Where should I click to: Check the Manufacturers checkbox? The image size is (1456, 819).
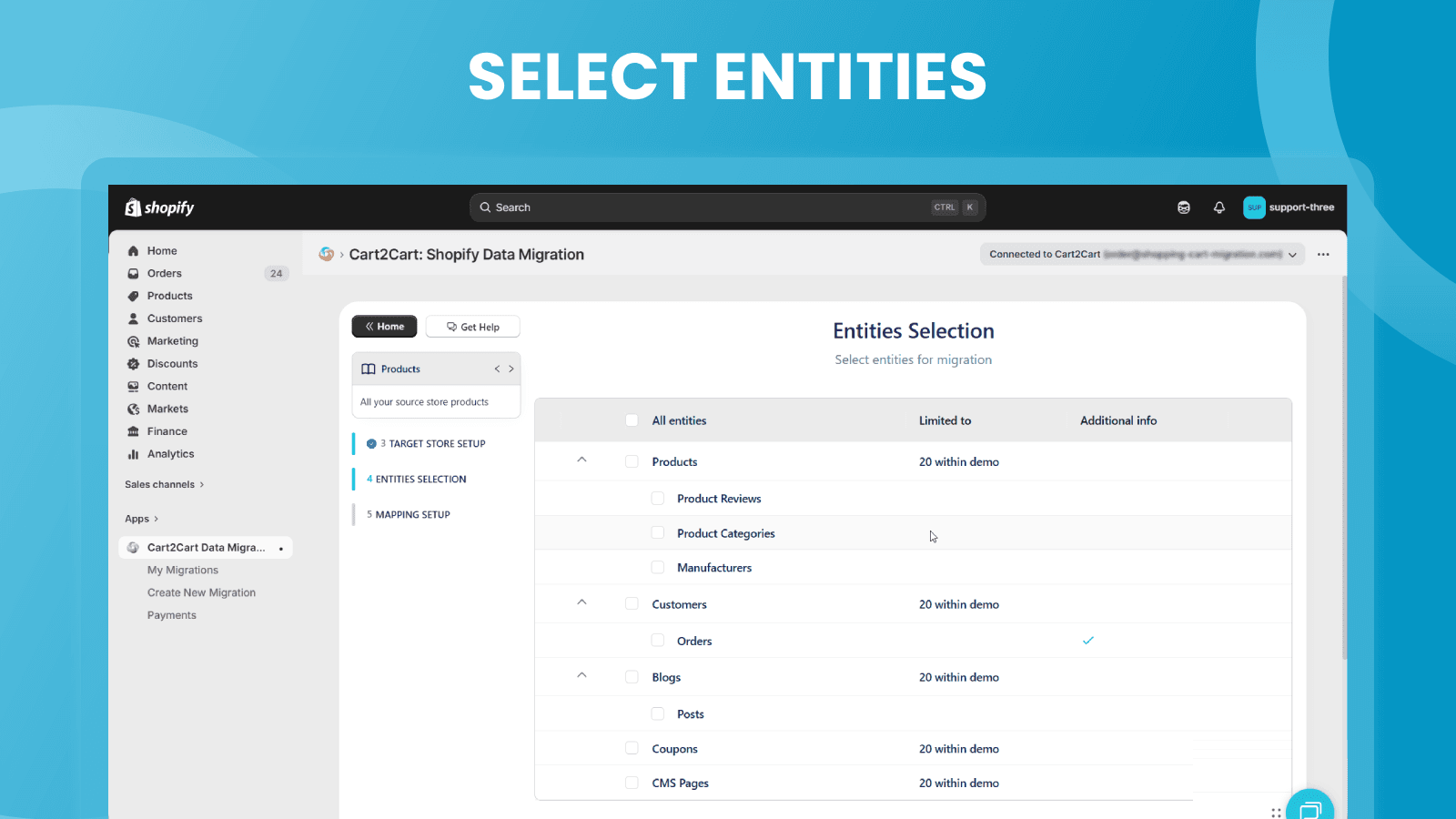pyautogui.click(x=658, y=567)
